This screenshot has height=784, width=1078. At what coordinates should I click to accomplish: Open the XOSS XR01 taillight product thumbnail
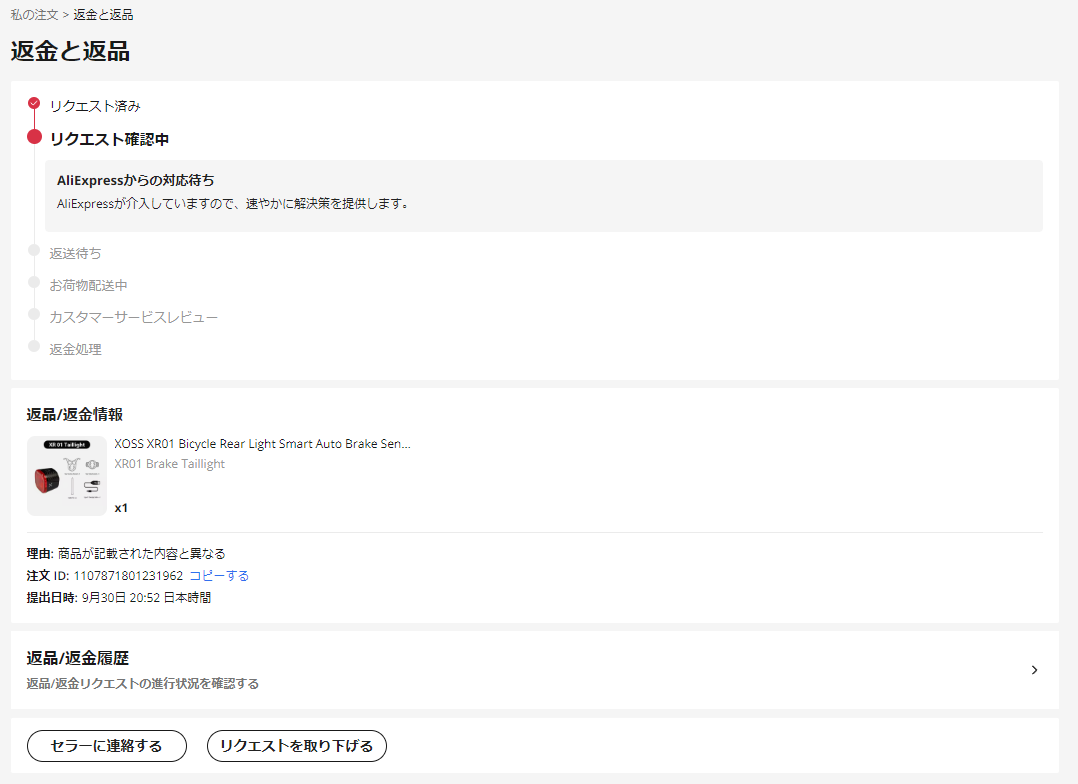(x=67, y=476)
